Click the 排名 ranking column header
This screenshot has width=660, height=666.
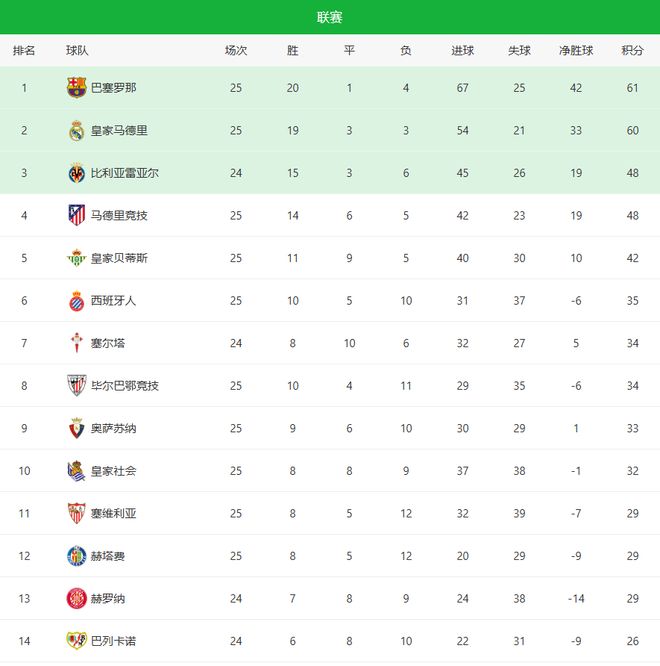[x=24, y=50]
